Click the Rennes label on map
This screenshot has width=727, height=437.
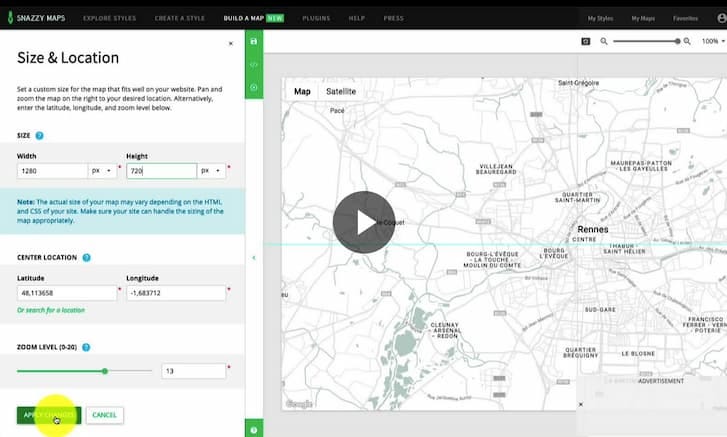[593, 229]
